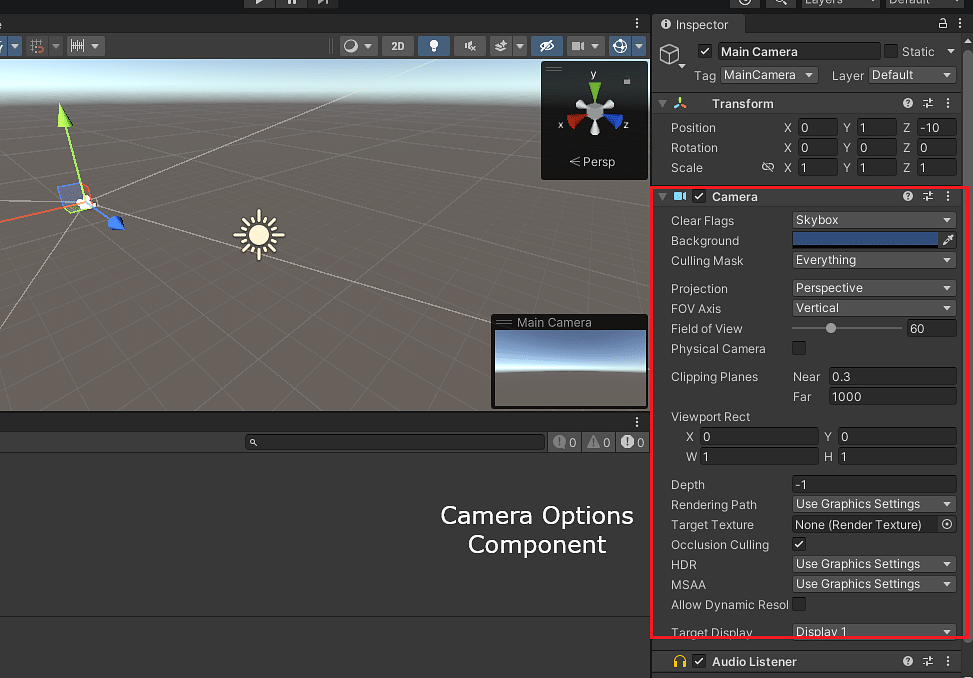Open Target Texture object picker circle
This screenshot has width=973, height=678.
947,524
